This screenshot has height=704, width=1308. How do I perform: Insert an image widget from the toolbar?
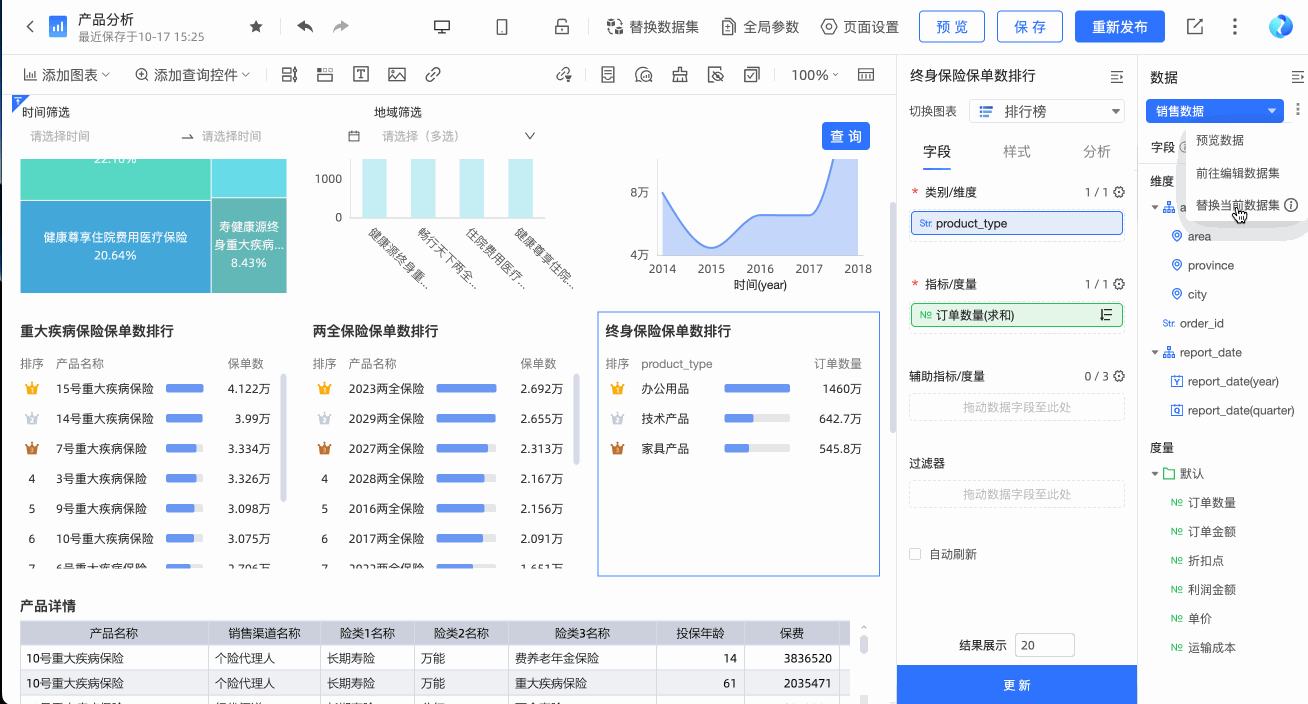[x=397, y=75]
